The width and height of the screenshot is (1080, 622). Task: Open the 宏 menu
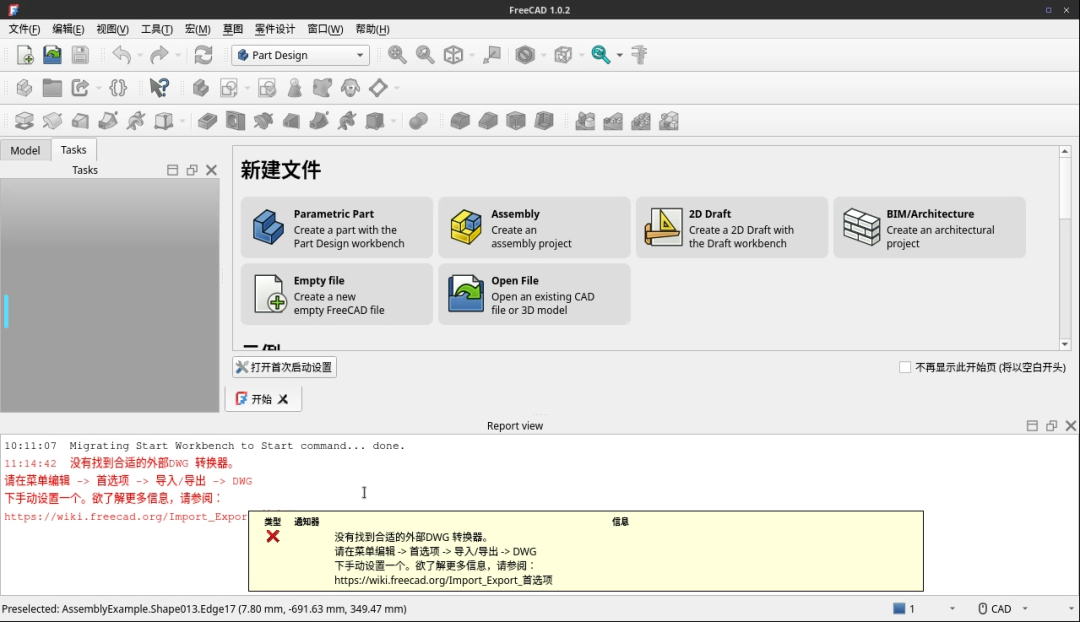[197, 29]
